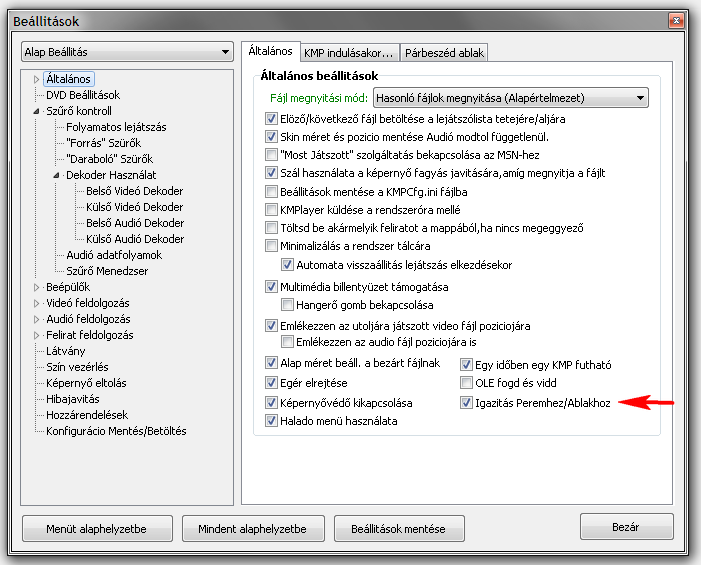701x565 pixels.
Task: Click the Beállítások mentése button
Action: (398, 528)
